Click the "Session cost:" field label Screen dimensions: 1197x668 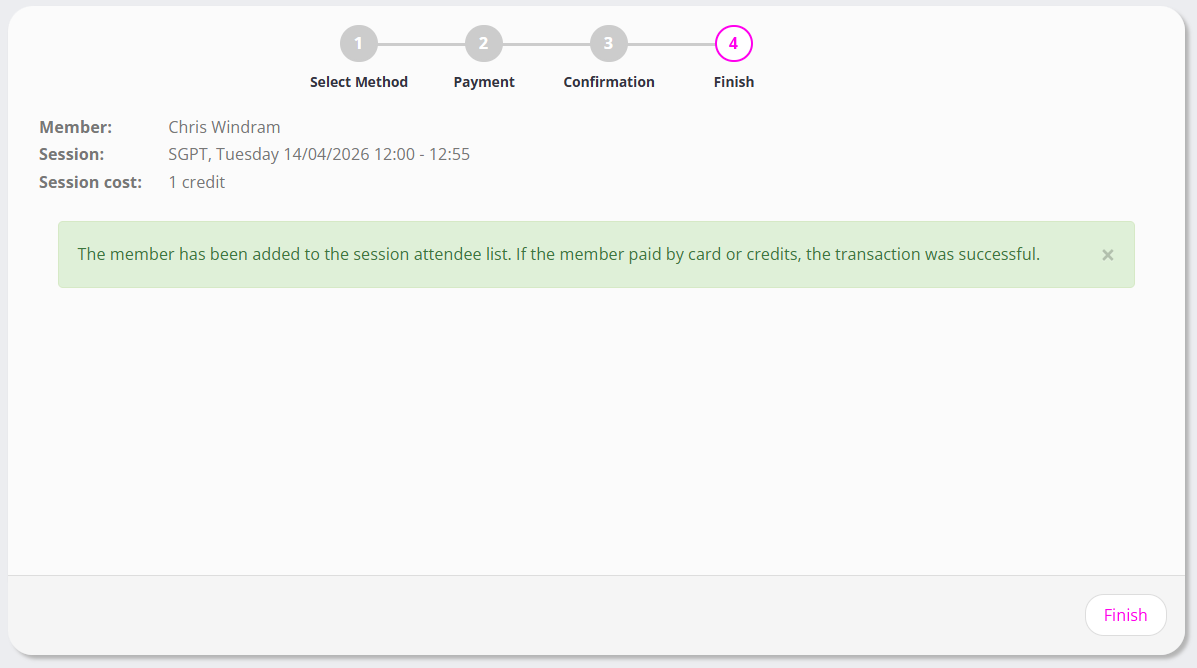point(91,182)
